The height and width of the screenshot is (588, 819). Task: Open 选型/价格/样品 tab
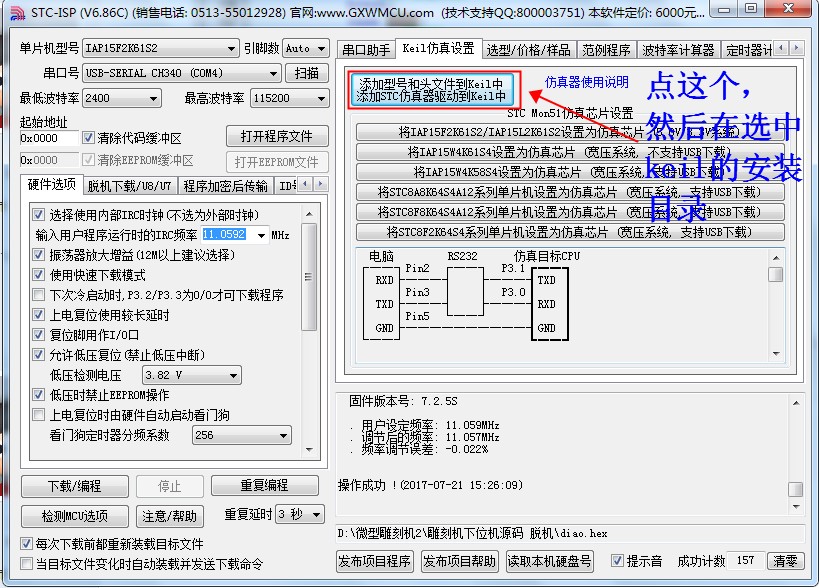point(529,50)
